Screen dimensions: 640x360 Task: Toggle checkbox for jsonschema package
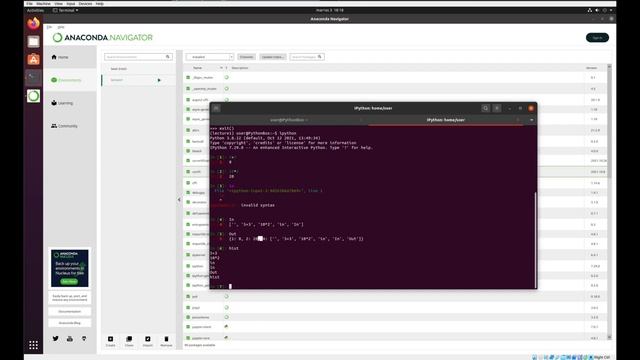pos(188,317)
